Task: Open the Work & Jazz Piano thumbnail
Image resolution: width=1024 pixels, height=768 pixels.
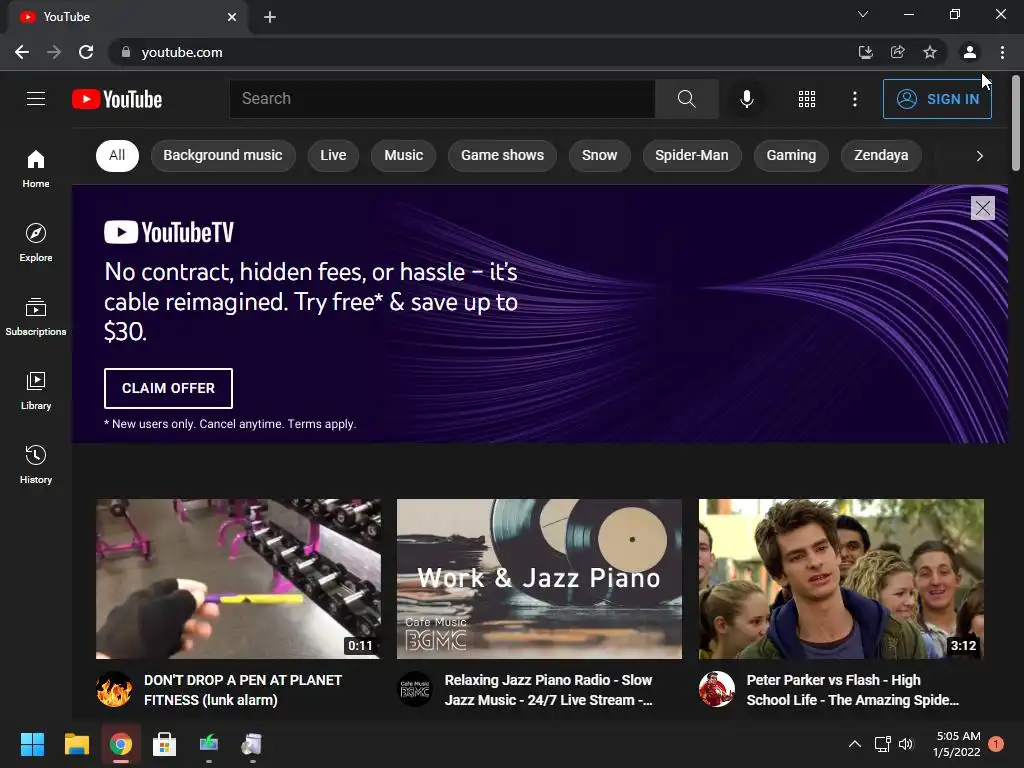Action: (x=539, y=579)
